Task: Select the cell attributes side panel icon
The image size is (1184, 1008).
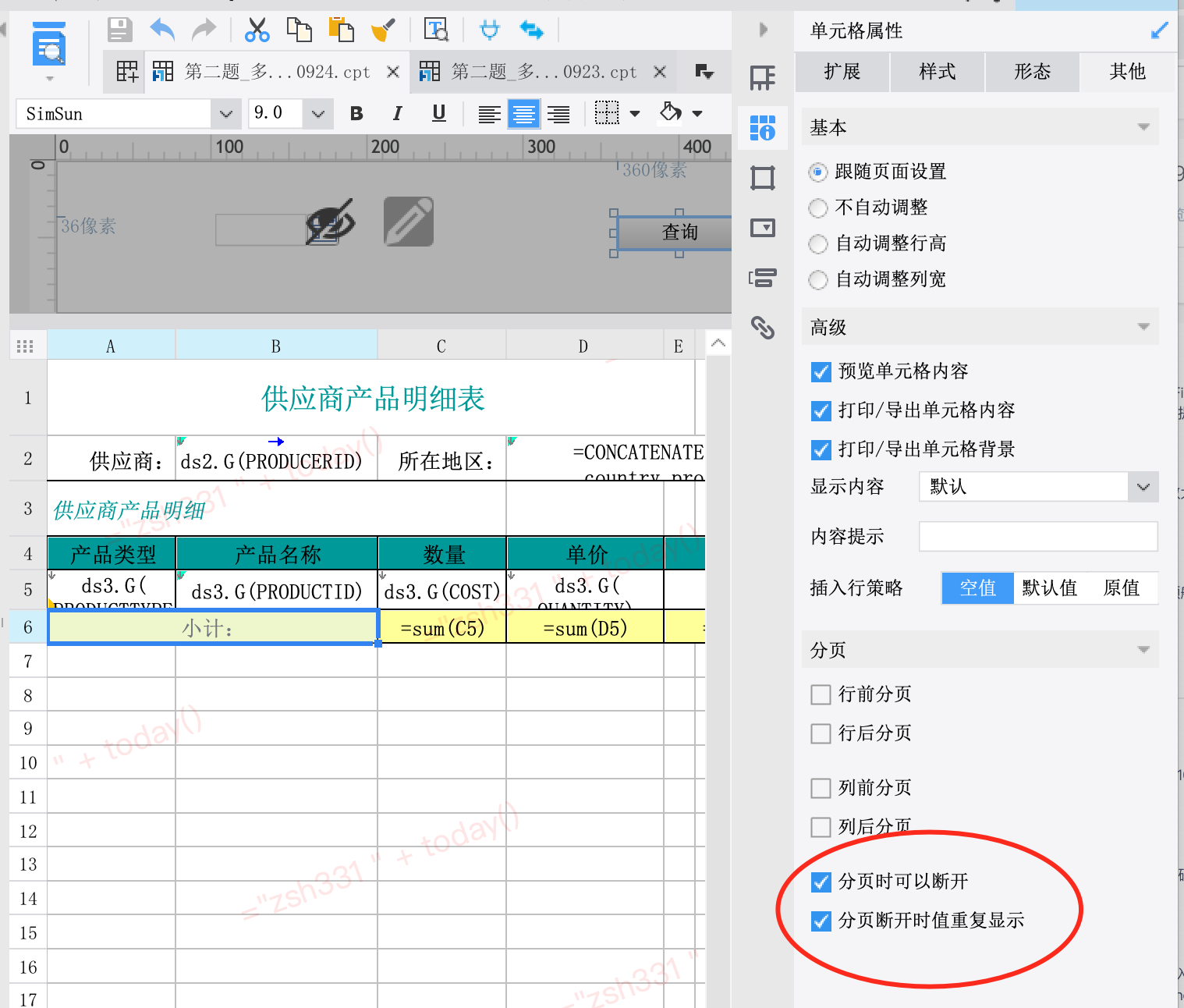Action: coord(763,128)
